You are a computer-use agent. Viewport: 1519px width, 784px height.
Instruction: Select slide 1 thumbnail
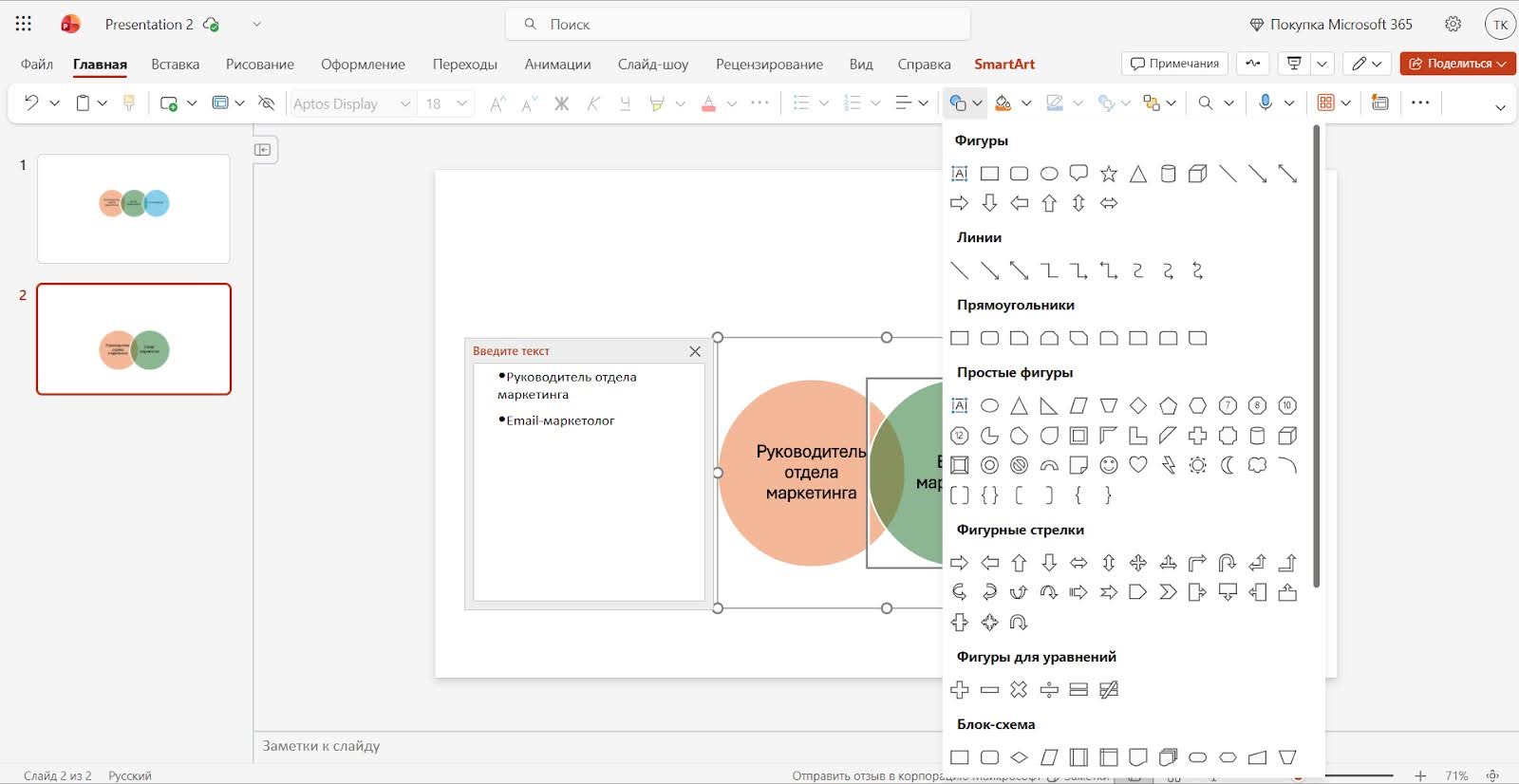(134, 209)
